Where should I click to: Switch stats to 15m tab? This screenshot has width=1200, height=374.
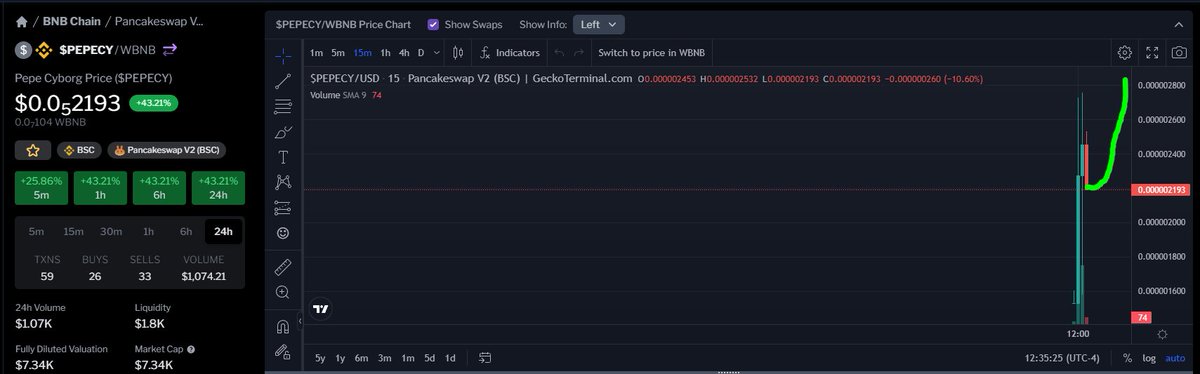coord(73,231)
